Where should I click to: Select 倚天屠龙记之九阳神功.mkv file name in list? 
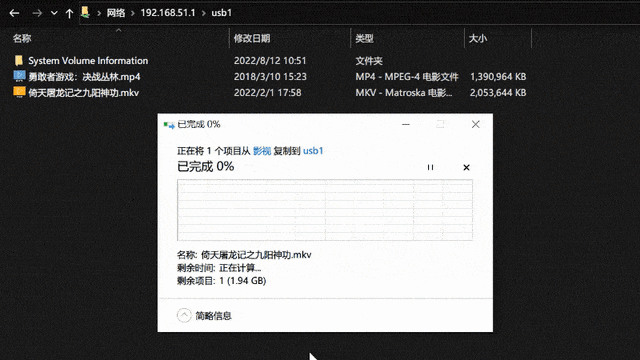84,93
